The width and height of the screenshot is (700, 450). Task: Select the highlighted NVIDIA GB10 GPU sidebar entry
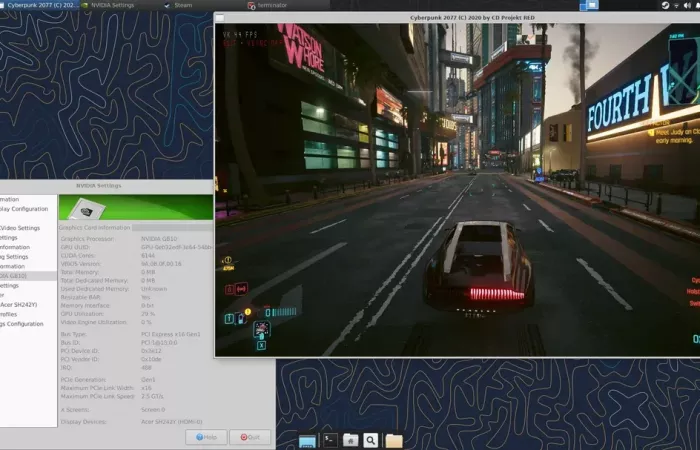[28, 276]
